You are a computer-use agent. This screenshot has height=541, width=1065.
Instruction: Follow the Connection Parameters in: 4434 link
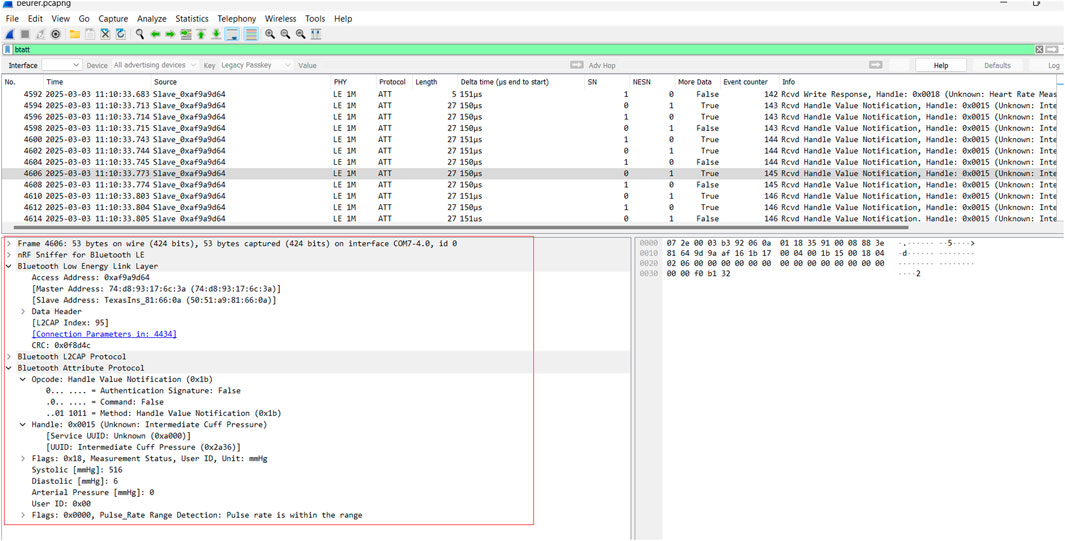coord(104,334)
